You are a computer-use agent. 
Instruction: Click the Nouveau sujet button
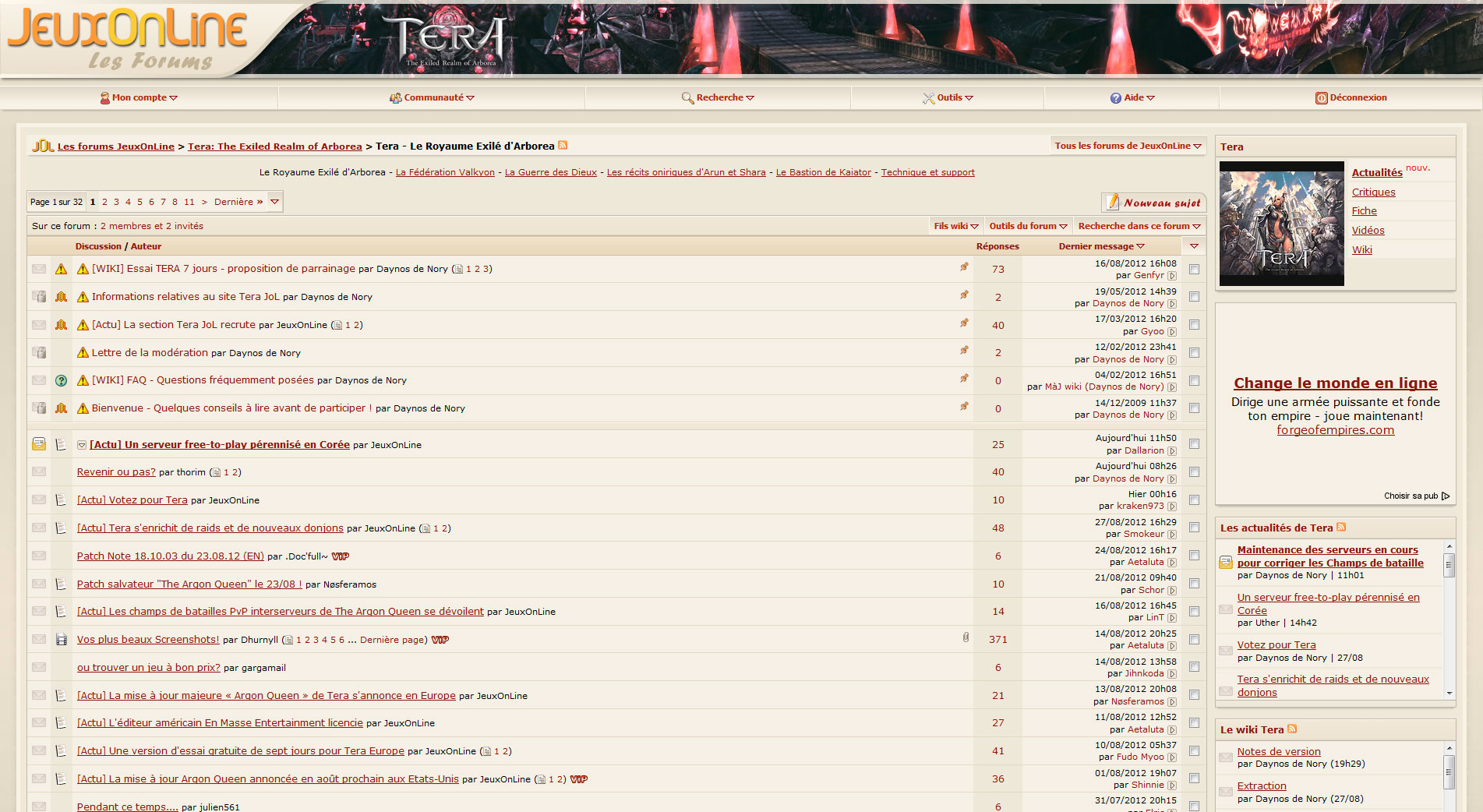coord(1153,202)
